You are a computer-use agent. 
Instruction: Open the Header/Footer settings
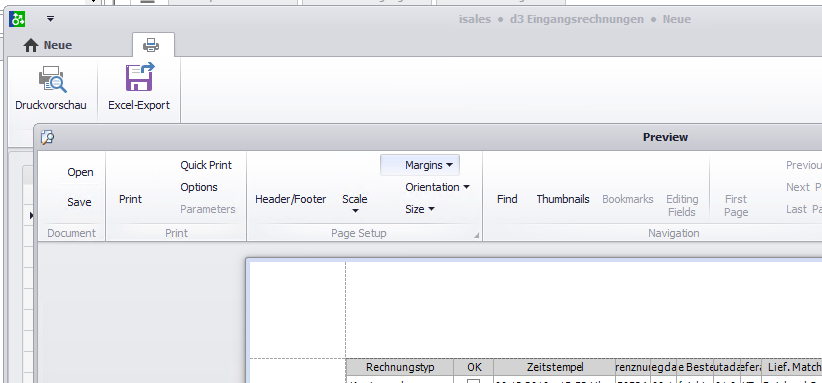pos(290,199)
